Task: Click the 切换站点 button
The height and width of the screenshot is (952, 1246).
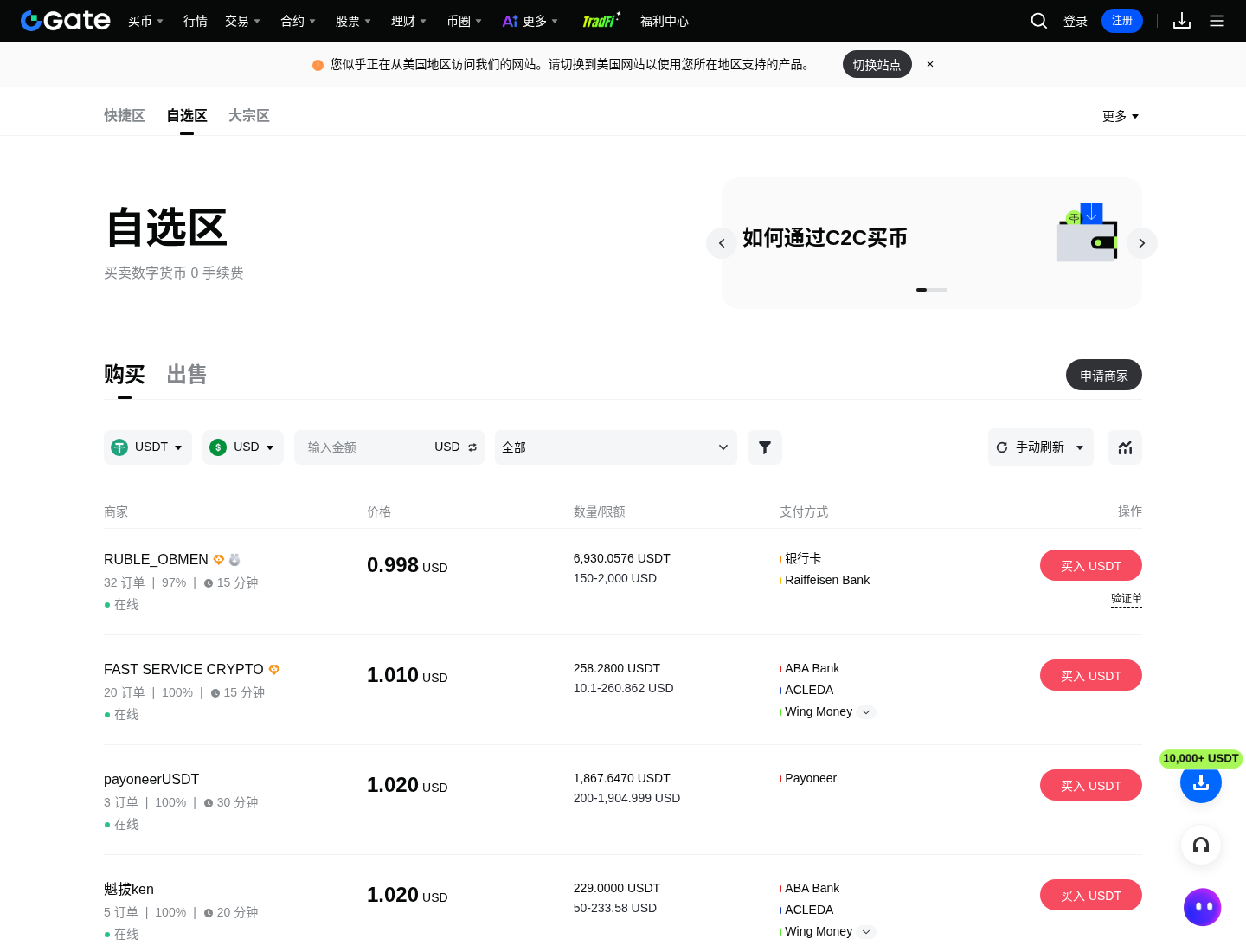Action: click(877, 64)
